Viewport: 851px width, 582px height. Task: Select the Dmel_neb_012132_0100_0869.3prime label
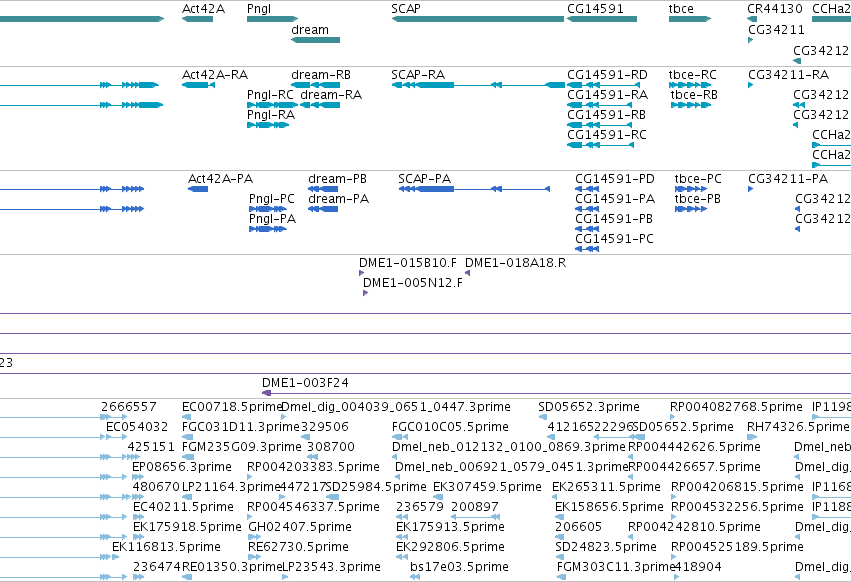click(x=509, y=447)
